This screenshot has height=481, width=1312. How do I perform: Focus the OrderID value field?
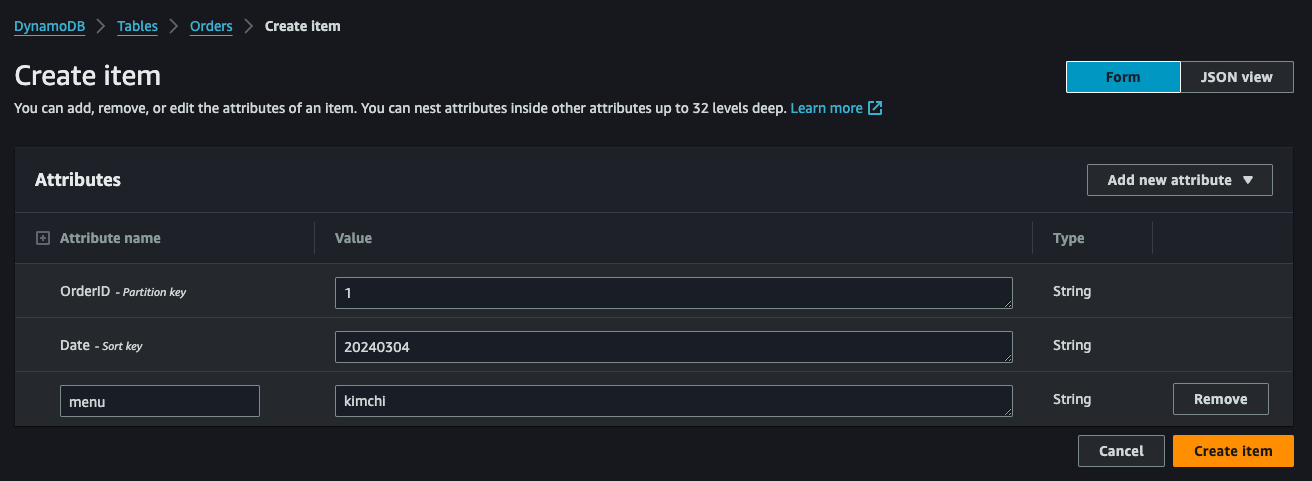click(673, 293)
